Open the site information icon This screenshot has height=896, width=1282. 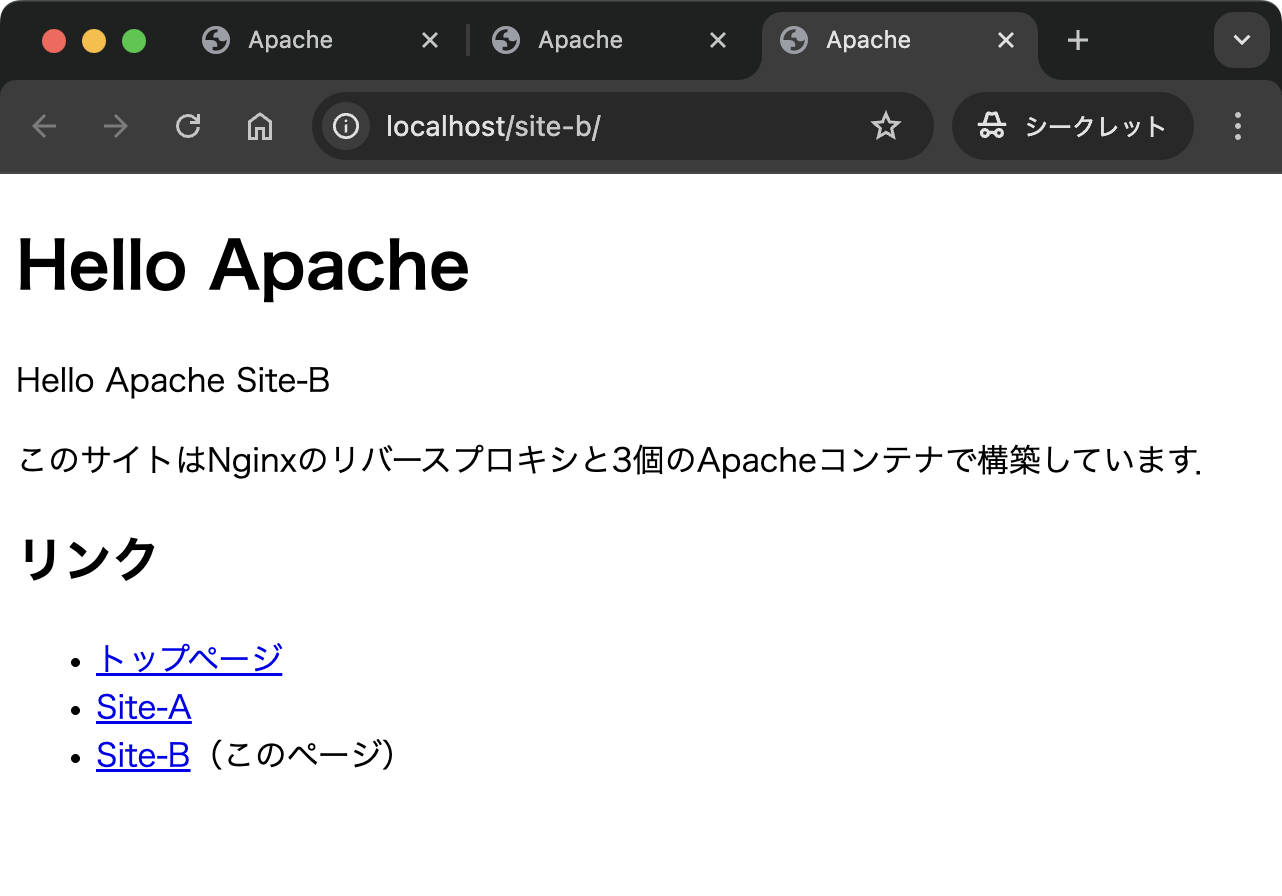346,126
